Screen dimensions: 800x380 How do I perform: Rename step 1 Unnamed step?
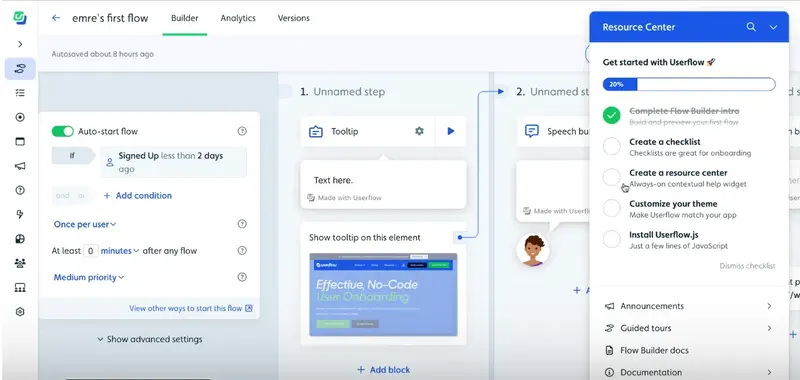tap(349, 92)
